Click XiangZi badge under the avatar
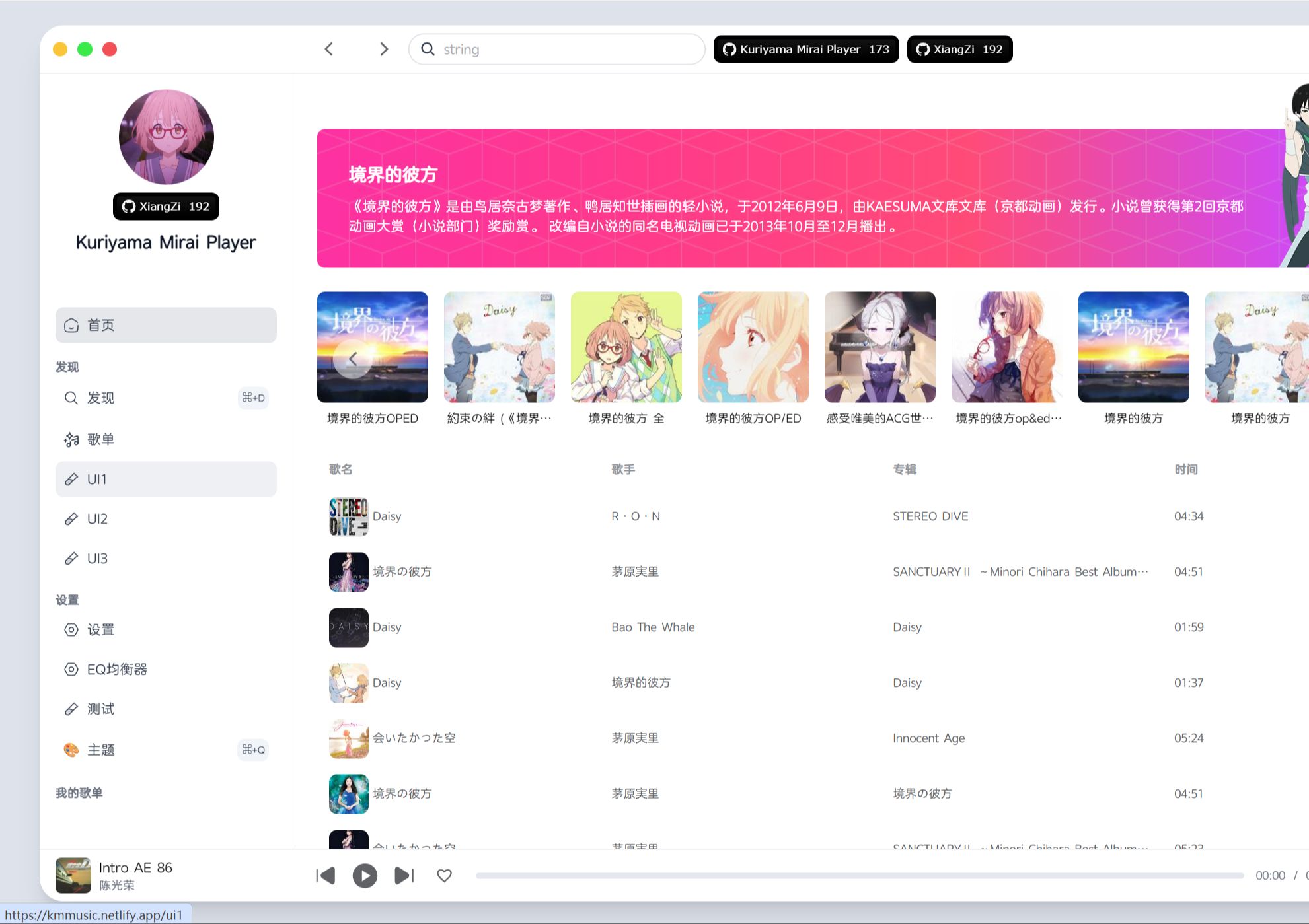The width and height of the screenshot is (1309, 924). coord(166,206)
